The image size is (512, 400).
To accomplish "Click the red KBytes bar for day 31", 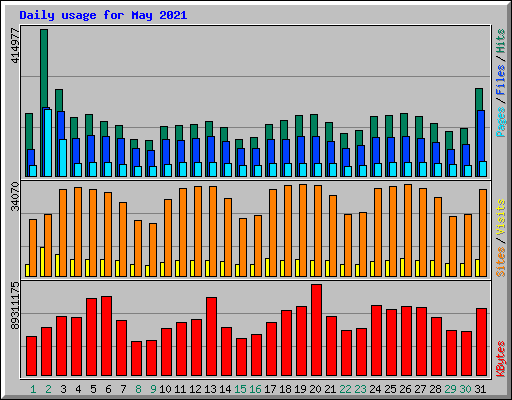I will coord(481,342).
